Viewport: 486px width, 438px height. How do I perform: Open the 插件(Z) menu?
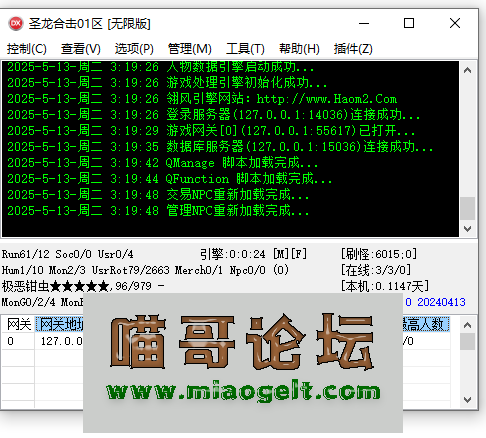(353, 49)
